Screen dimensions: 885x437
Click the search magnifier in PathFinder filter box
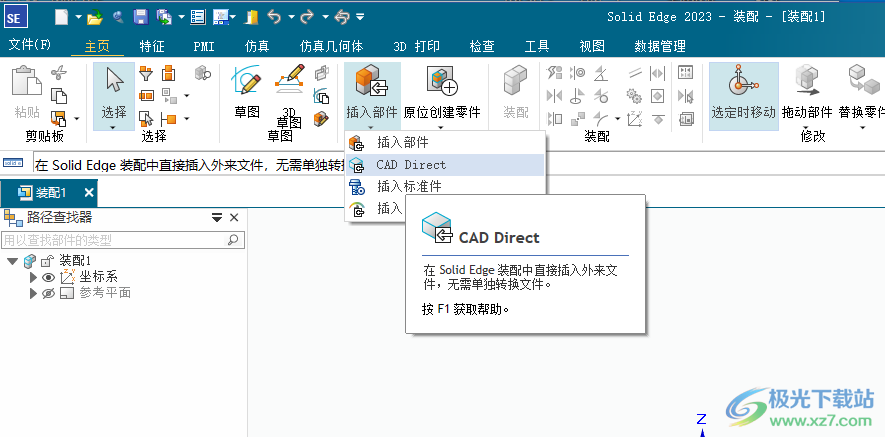click(233, 240)
